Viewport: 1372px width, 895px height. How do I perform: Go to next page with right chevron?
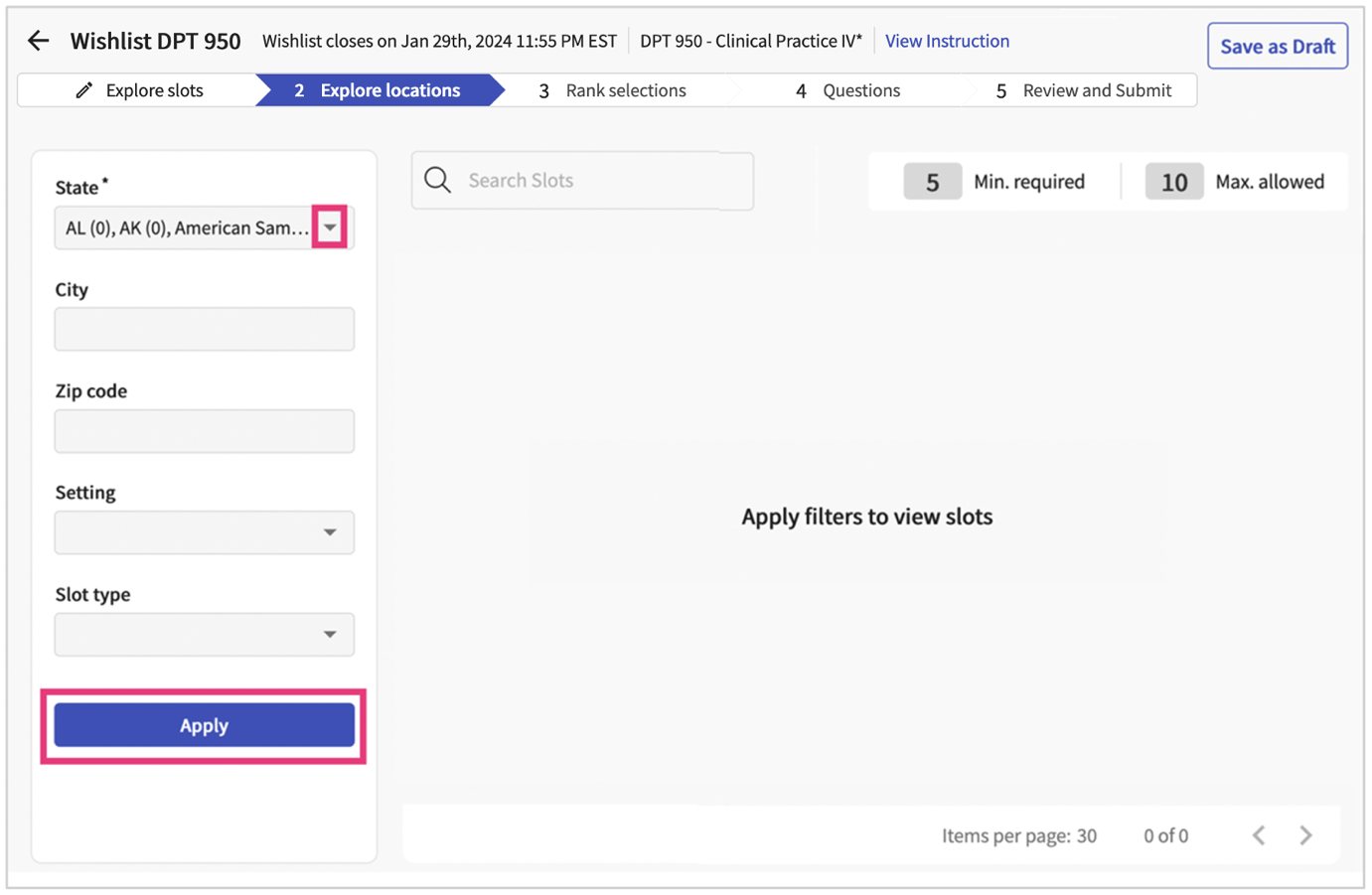click(x=1306, y=835)
